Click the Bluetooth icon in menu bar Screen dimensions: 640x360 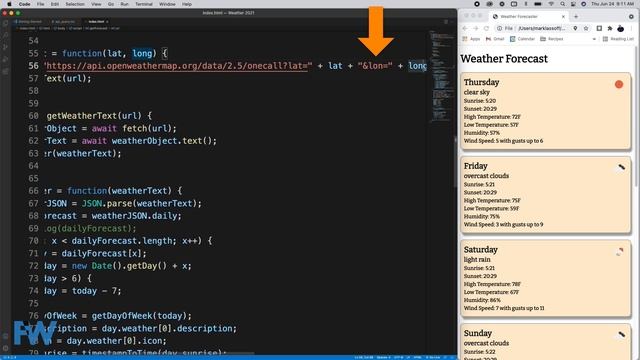pos(526,4)
